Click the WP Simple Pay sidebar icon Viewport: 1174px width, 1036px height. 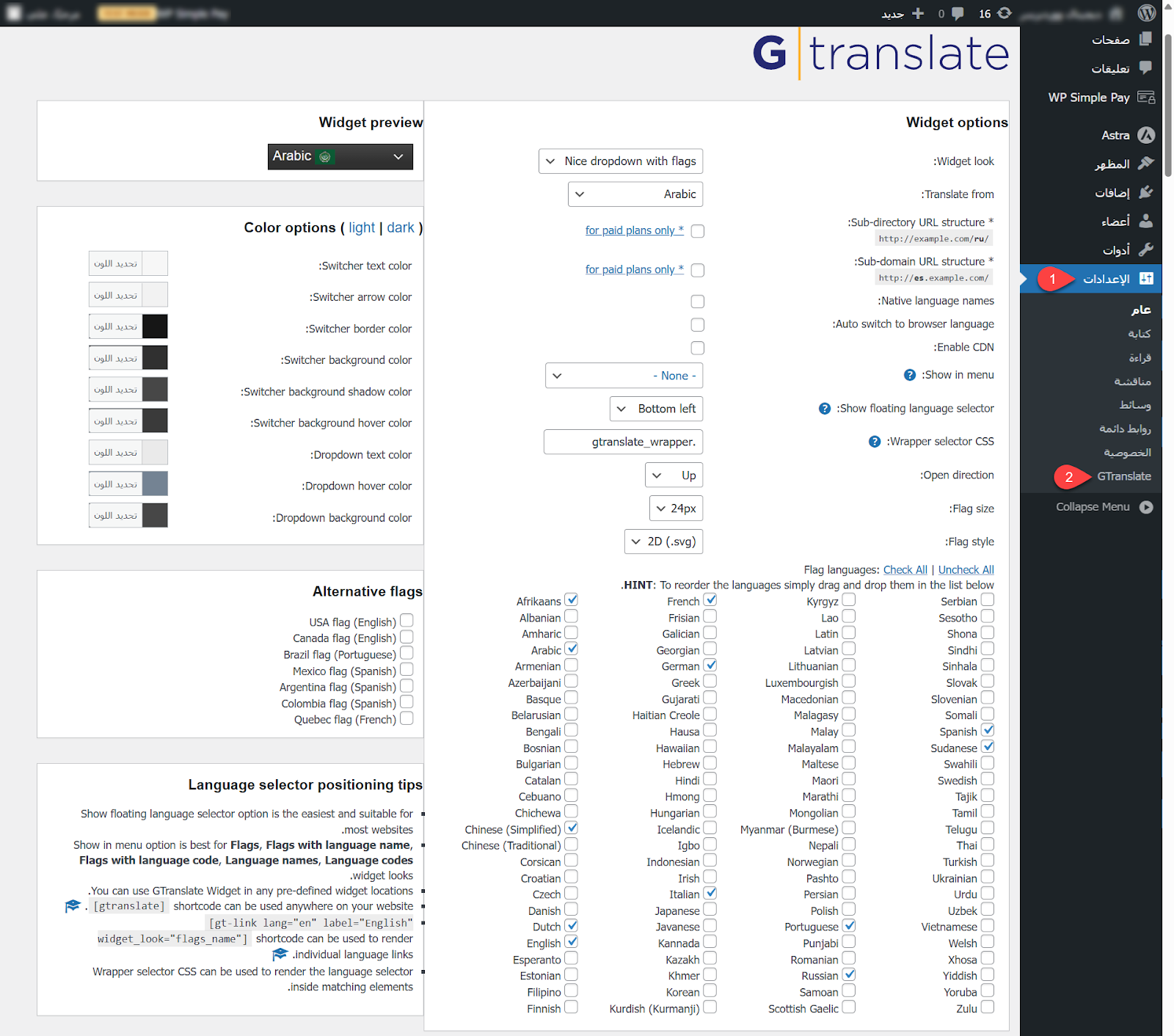1145,97
